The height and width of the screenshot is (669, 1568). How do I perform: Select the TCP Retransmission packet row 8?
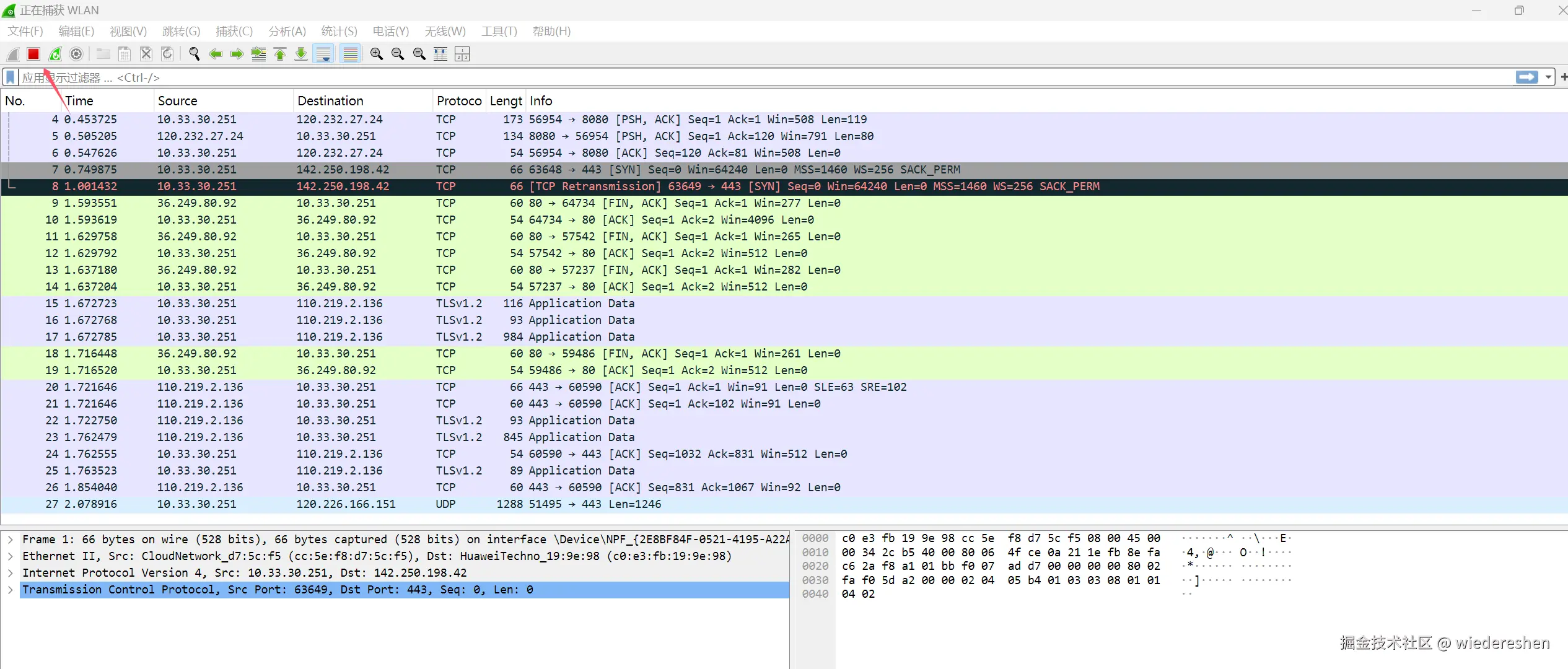[x=558, y=186]
